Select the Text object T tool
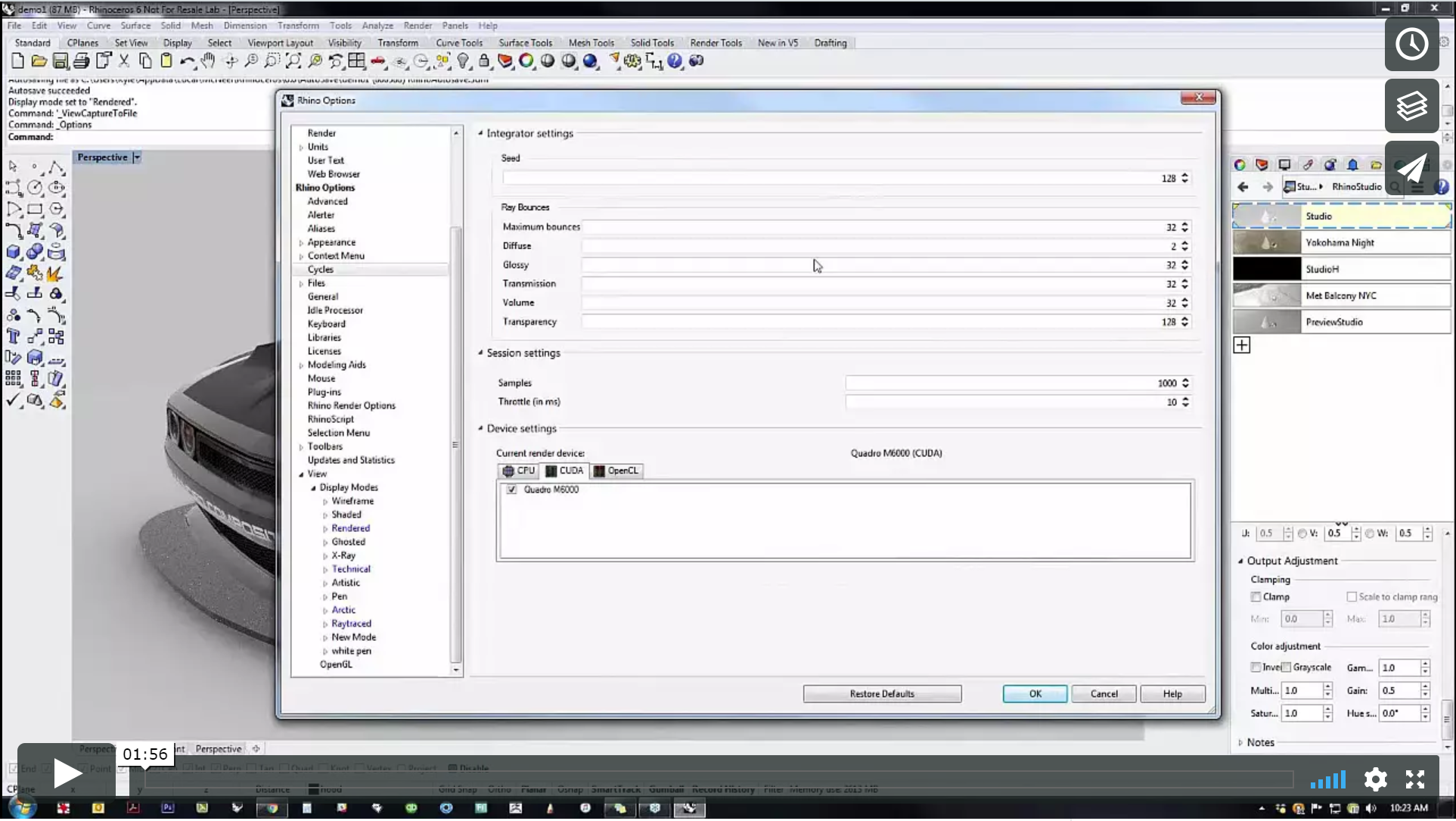Screen dimensions: 1456x821 14,337
